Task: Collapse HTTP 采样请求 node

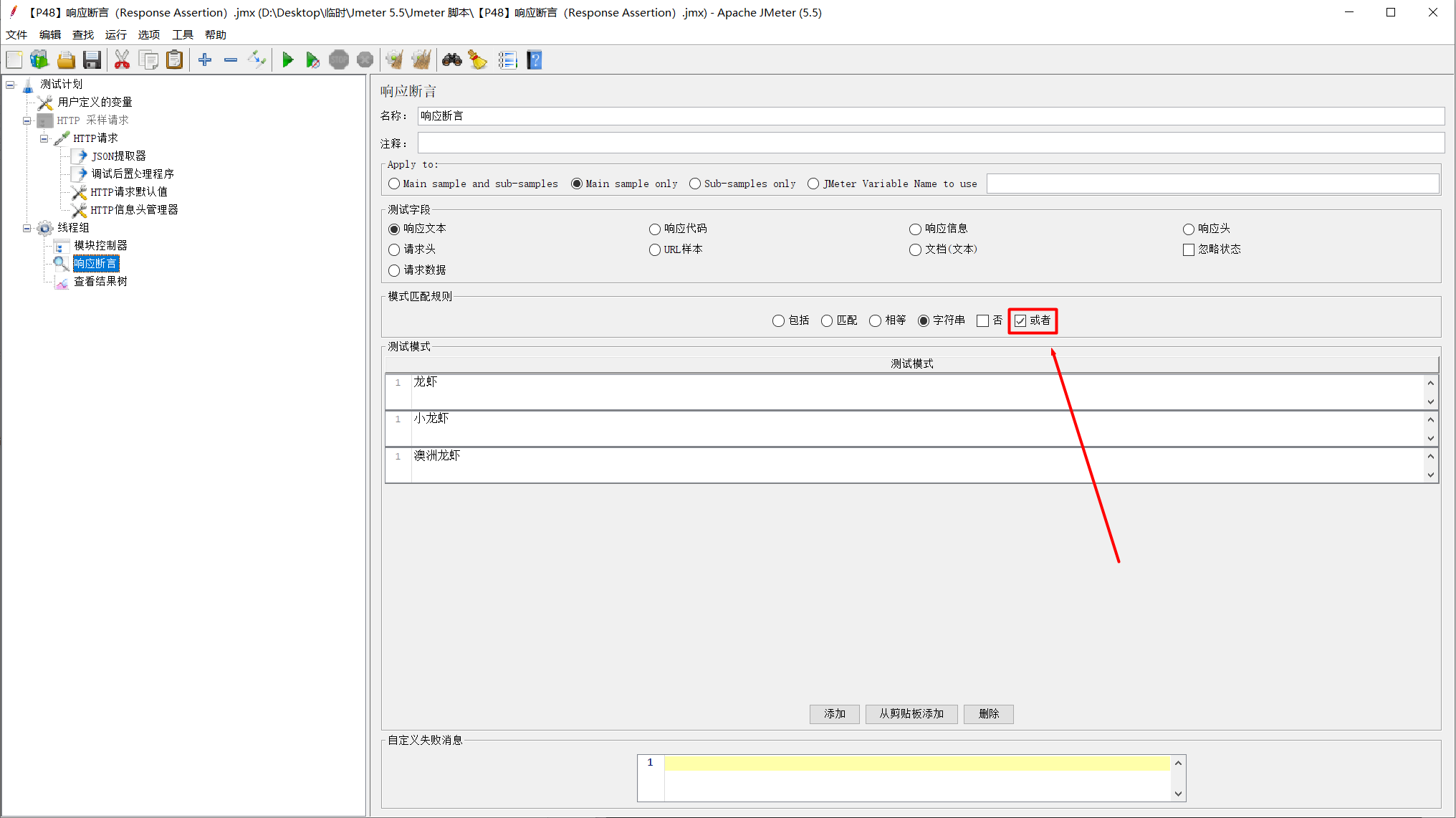Action: 27,121
